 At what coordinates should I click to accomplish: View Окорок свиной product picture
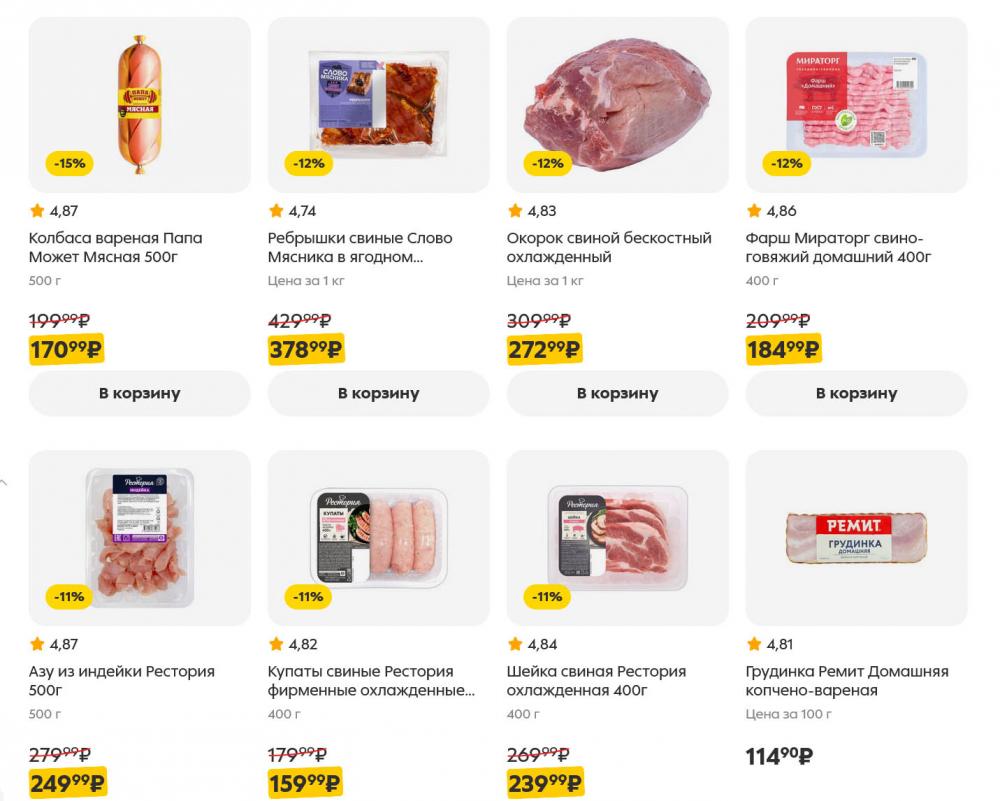coord(617,104)
